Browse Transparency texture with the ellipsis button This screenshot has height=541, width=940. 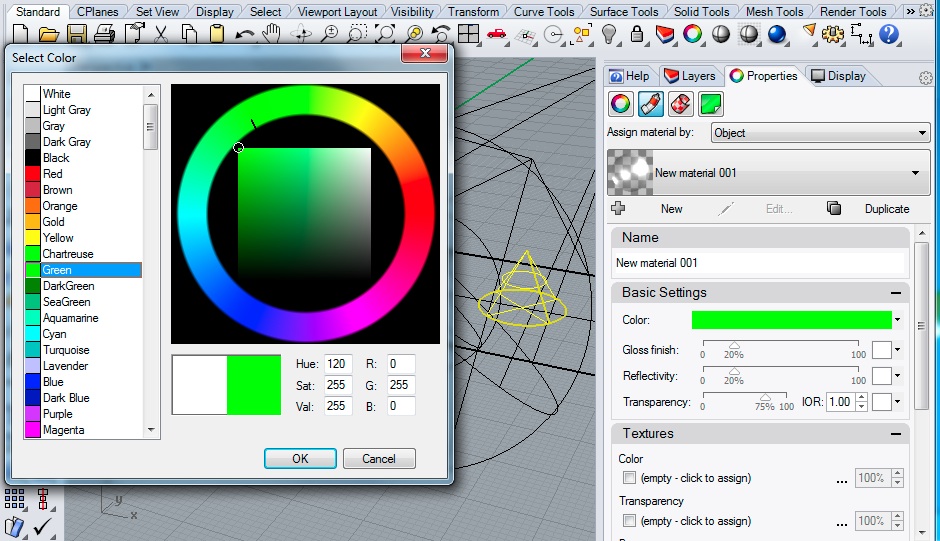[x=842, y=523]
